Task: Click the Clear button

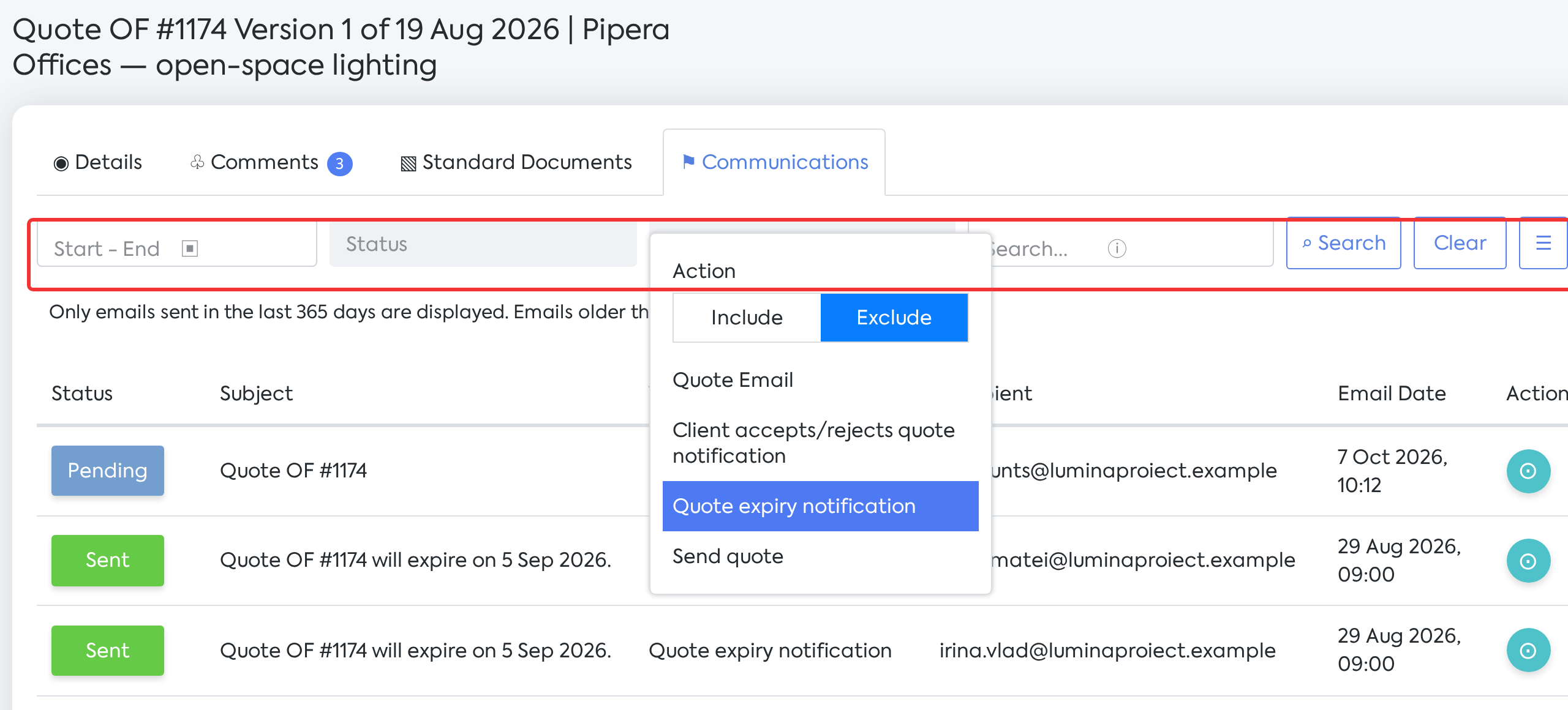Action: pyautogui.click(x=1460, y=243)
